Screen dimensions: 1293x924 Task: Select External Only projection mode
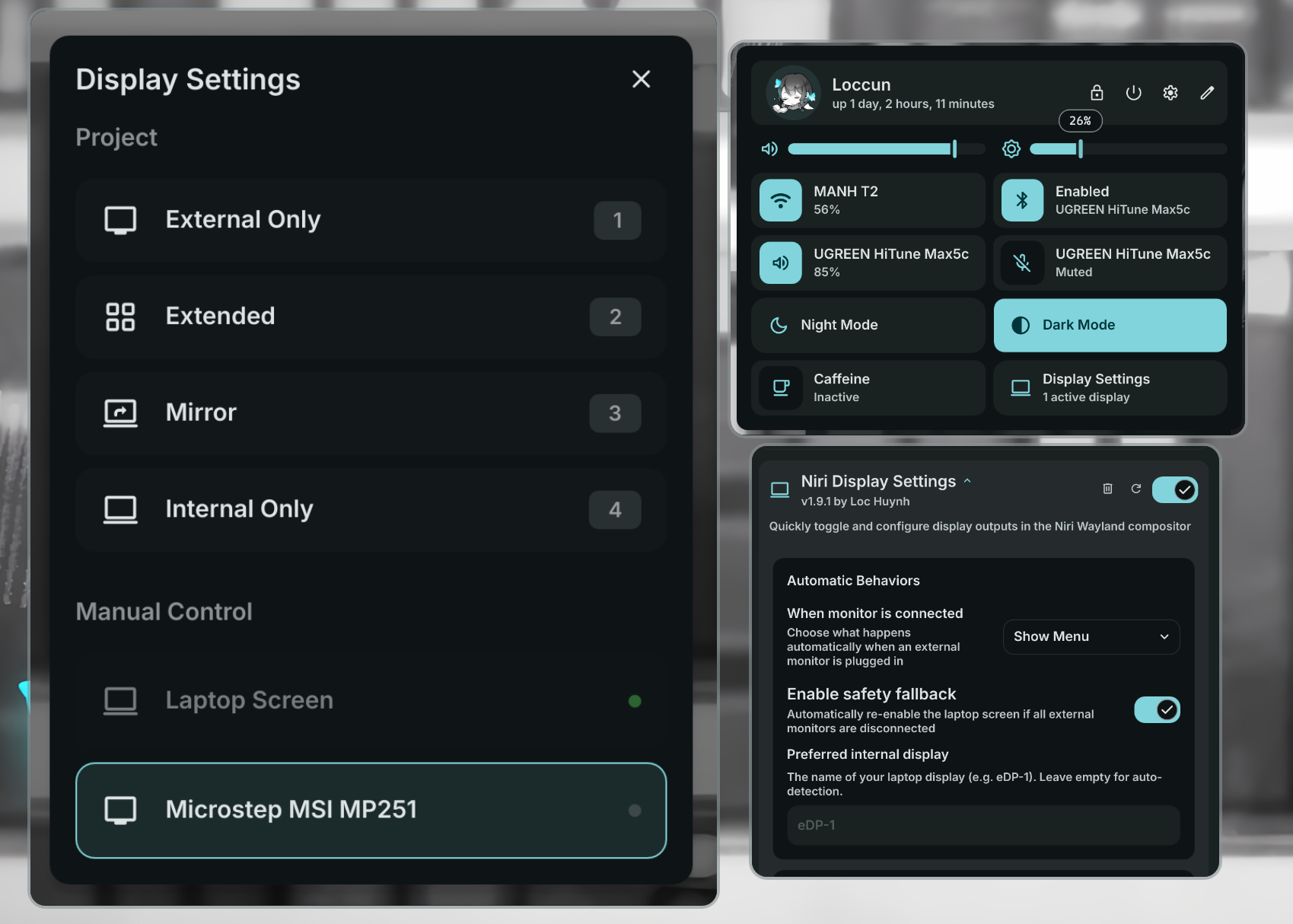[371, 220]
